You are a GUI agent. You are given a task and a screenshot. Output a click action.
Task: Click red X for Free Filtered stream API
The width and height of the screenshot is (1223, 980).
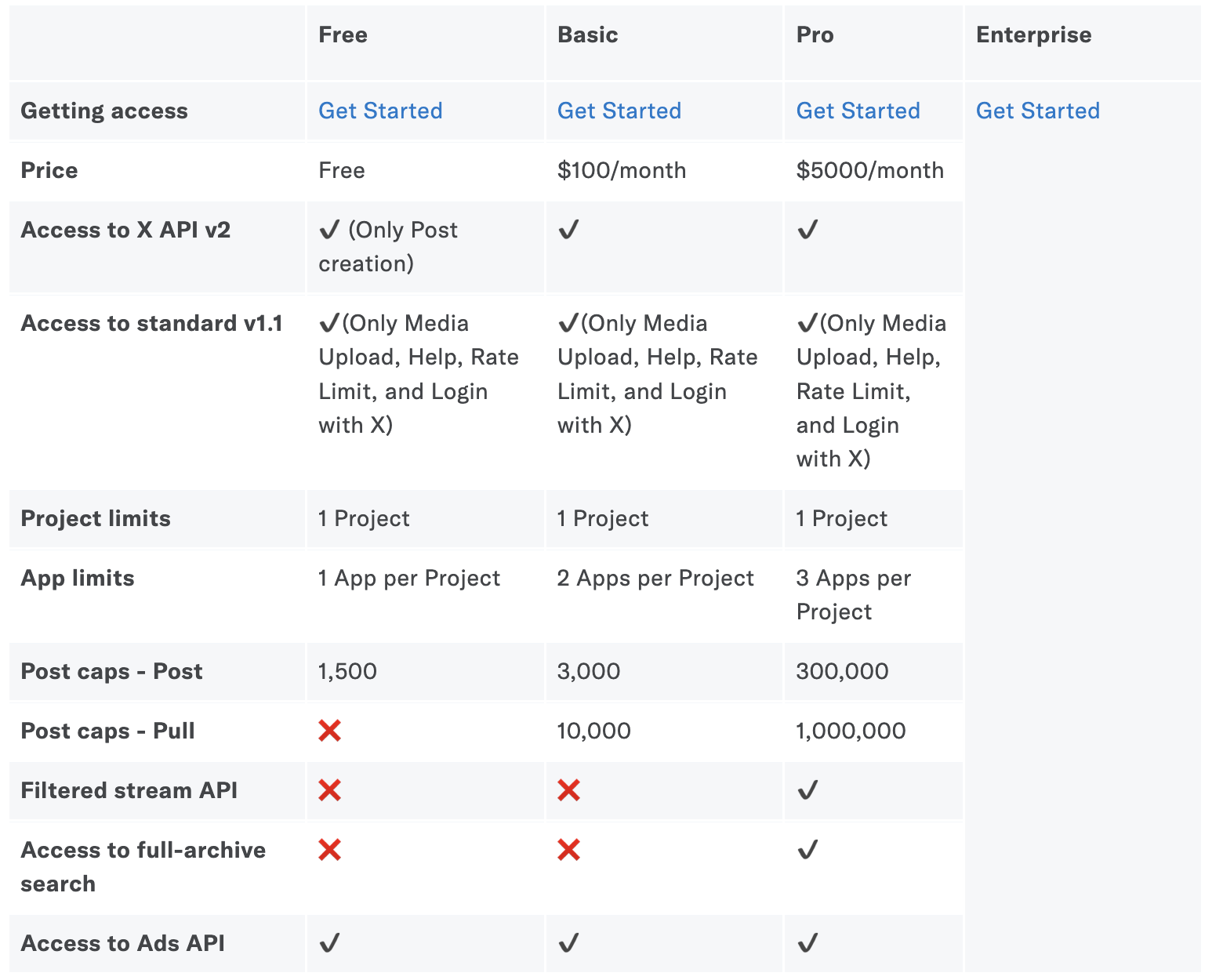[x=330, y=790]
